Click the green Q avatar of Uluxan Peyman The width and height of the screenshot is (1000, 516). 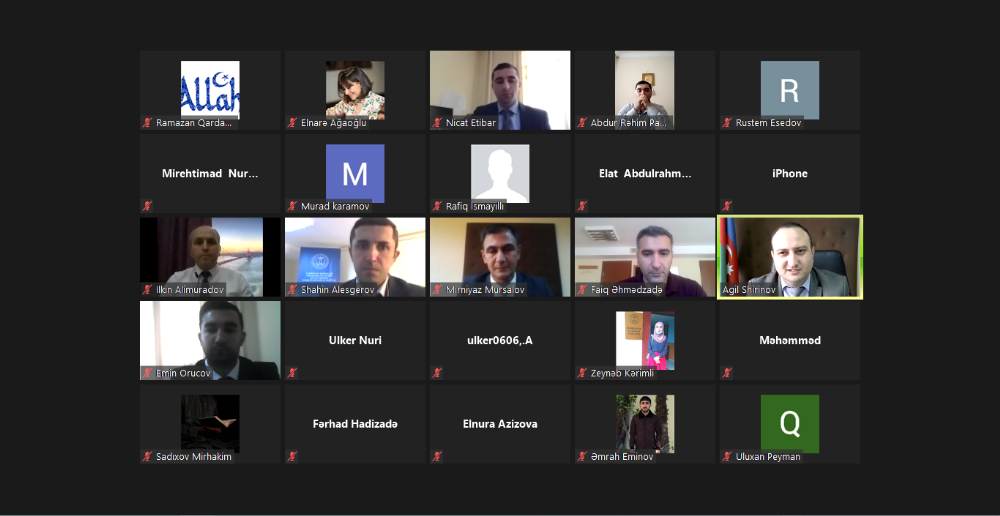click(790, 424)
